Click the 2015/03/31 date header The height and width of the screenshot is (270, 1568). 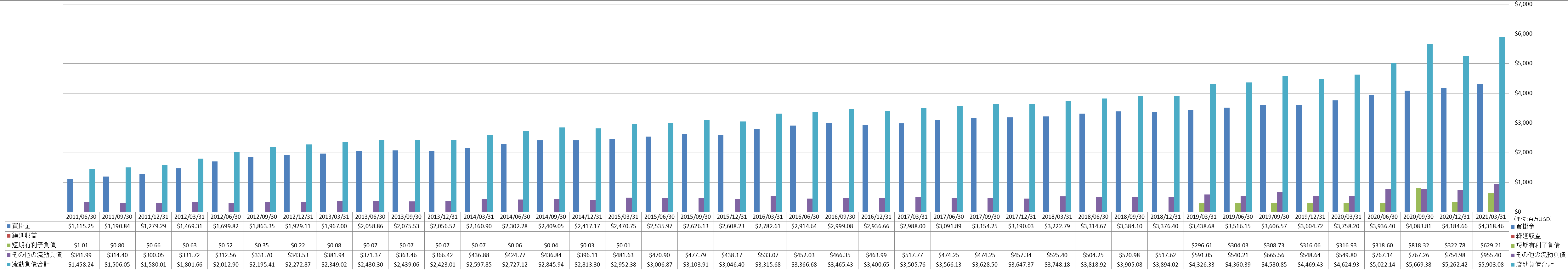coord(623,217)
